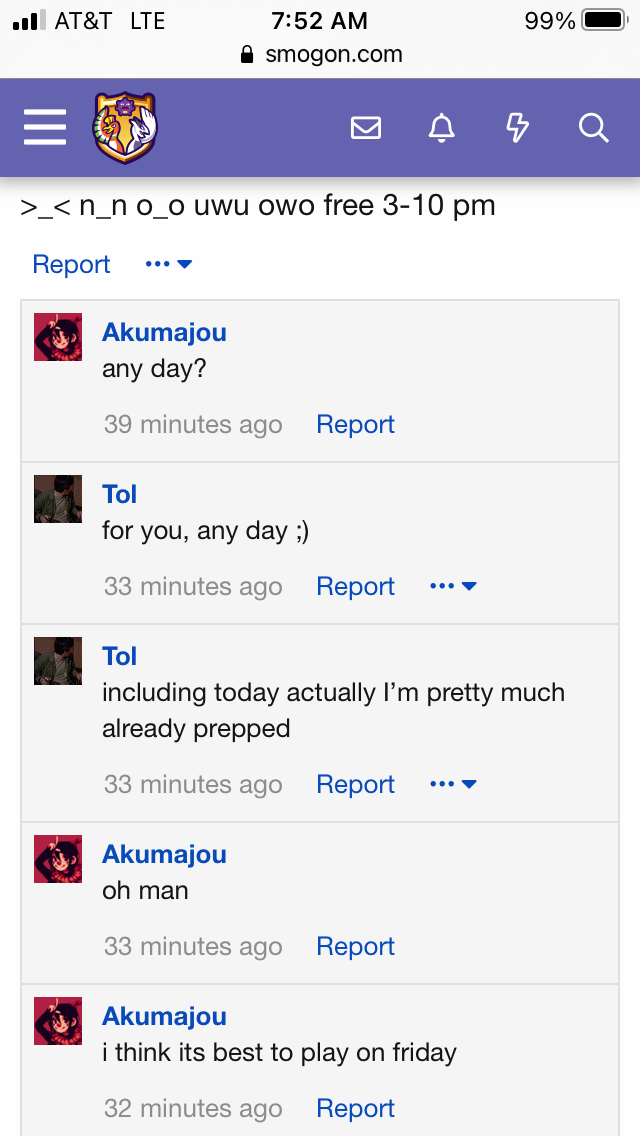Expand options for "including today actually" comment

tap(453, 784)
